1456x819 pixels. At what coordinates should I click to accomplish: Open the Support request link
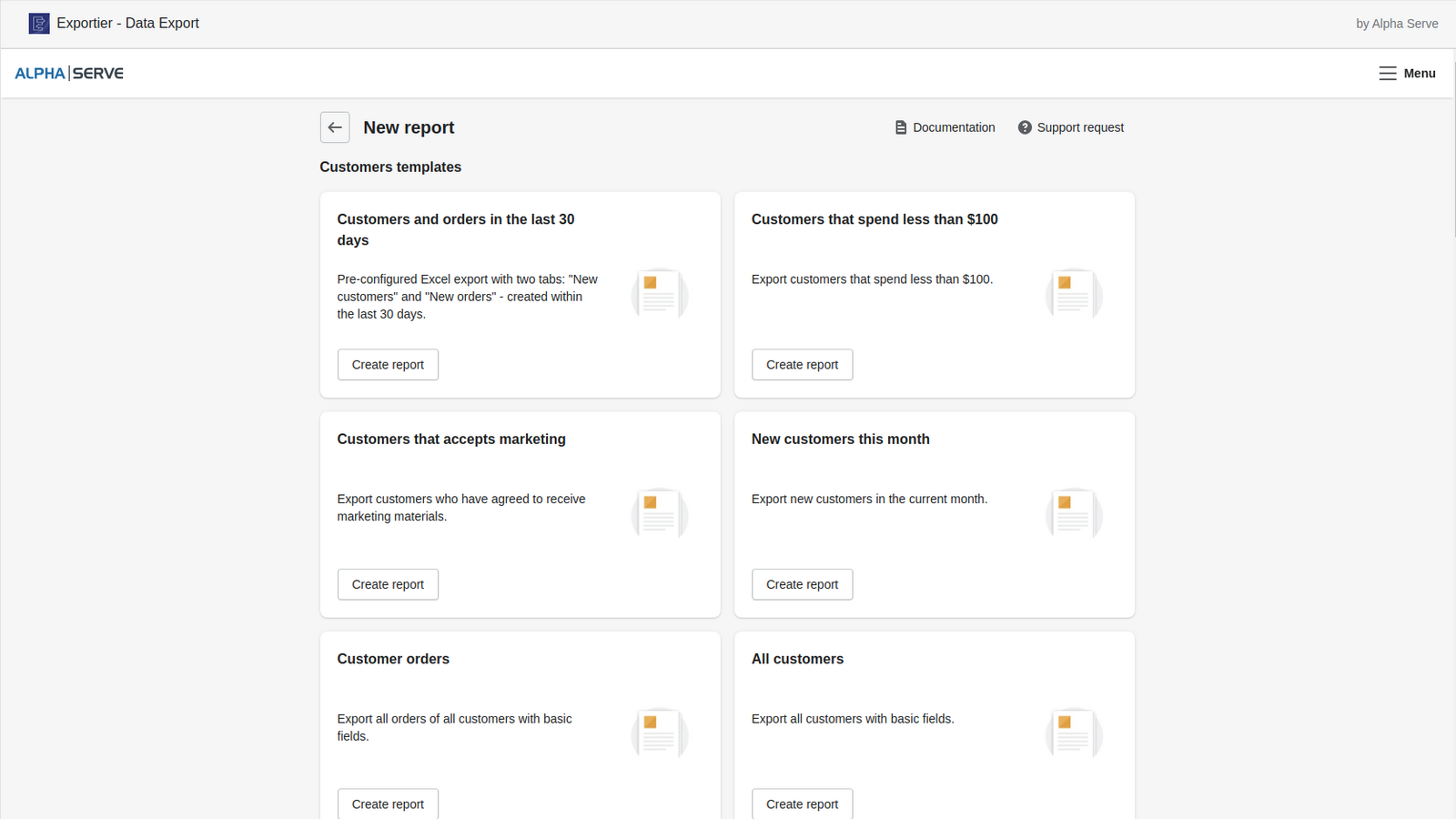point(1080,127)
